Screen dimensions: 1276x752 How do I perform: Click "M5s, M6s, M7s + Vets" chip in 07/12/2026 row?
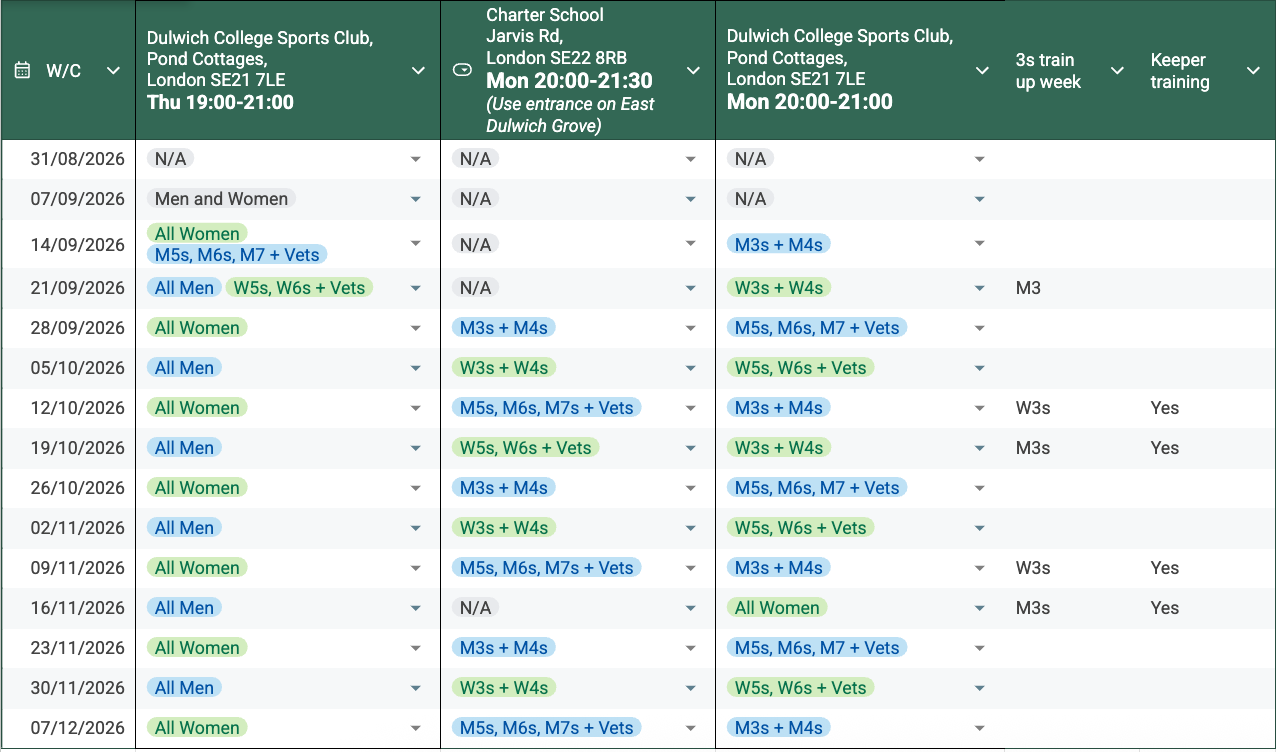click(547, 728)
